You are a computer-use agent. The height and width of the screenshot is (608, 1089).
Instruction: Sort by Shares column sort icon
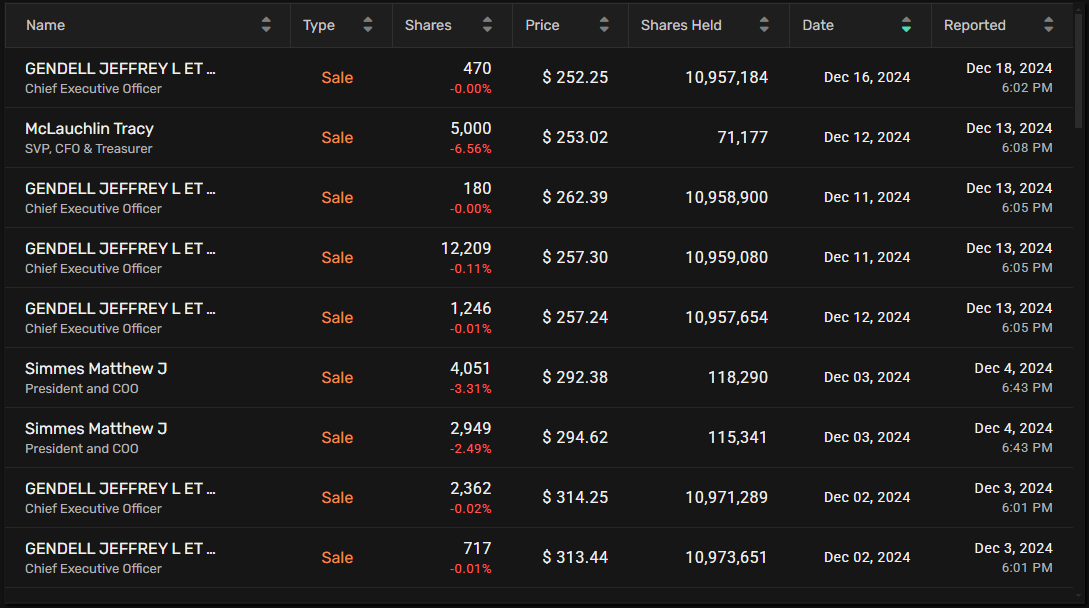[x=488, y=25]
